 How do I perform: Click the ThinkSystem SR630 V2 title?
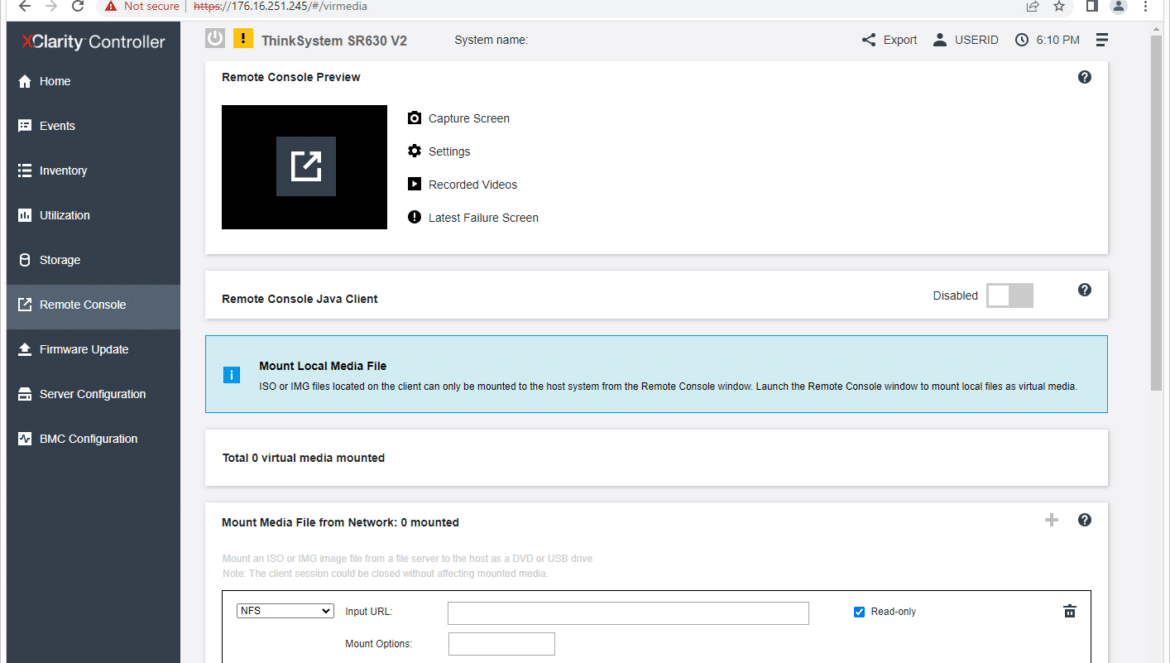pyautogui.click(x=334, y=40)
